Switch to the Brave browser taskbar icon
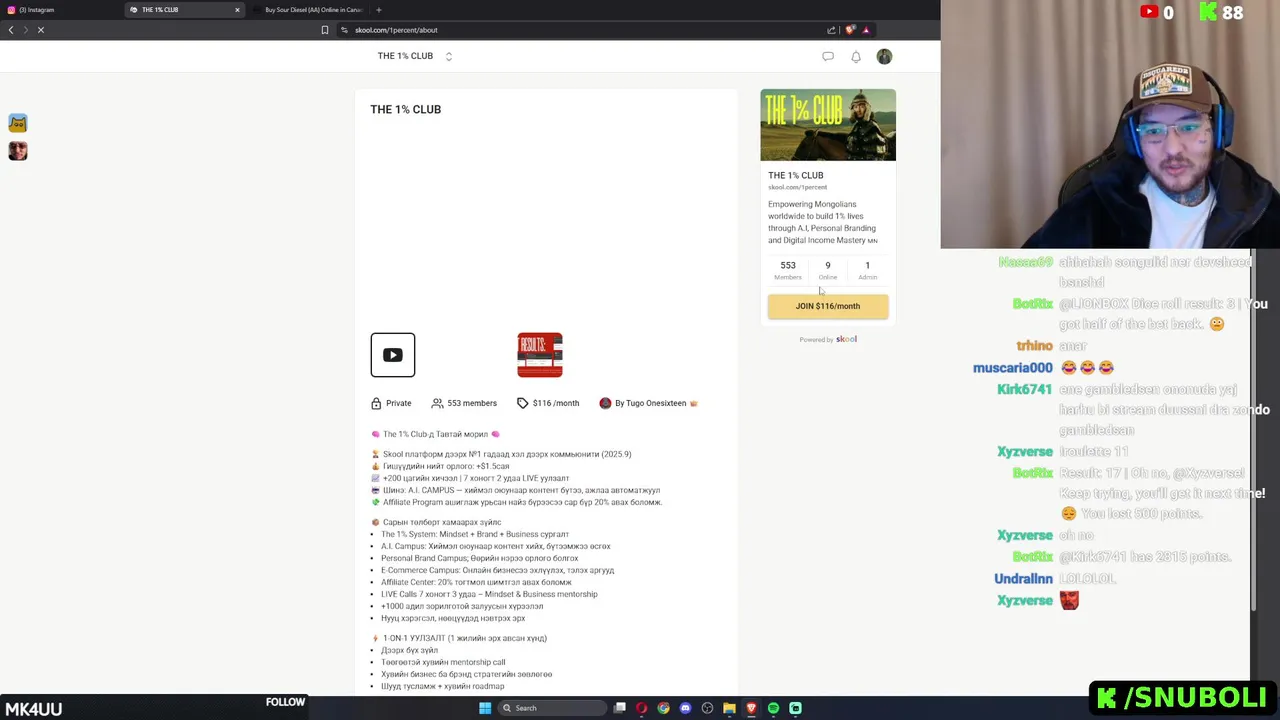Screen dimensions: 1280x720 pyautogui.click(x=751, y=708)
